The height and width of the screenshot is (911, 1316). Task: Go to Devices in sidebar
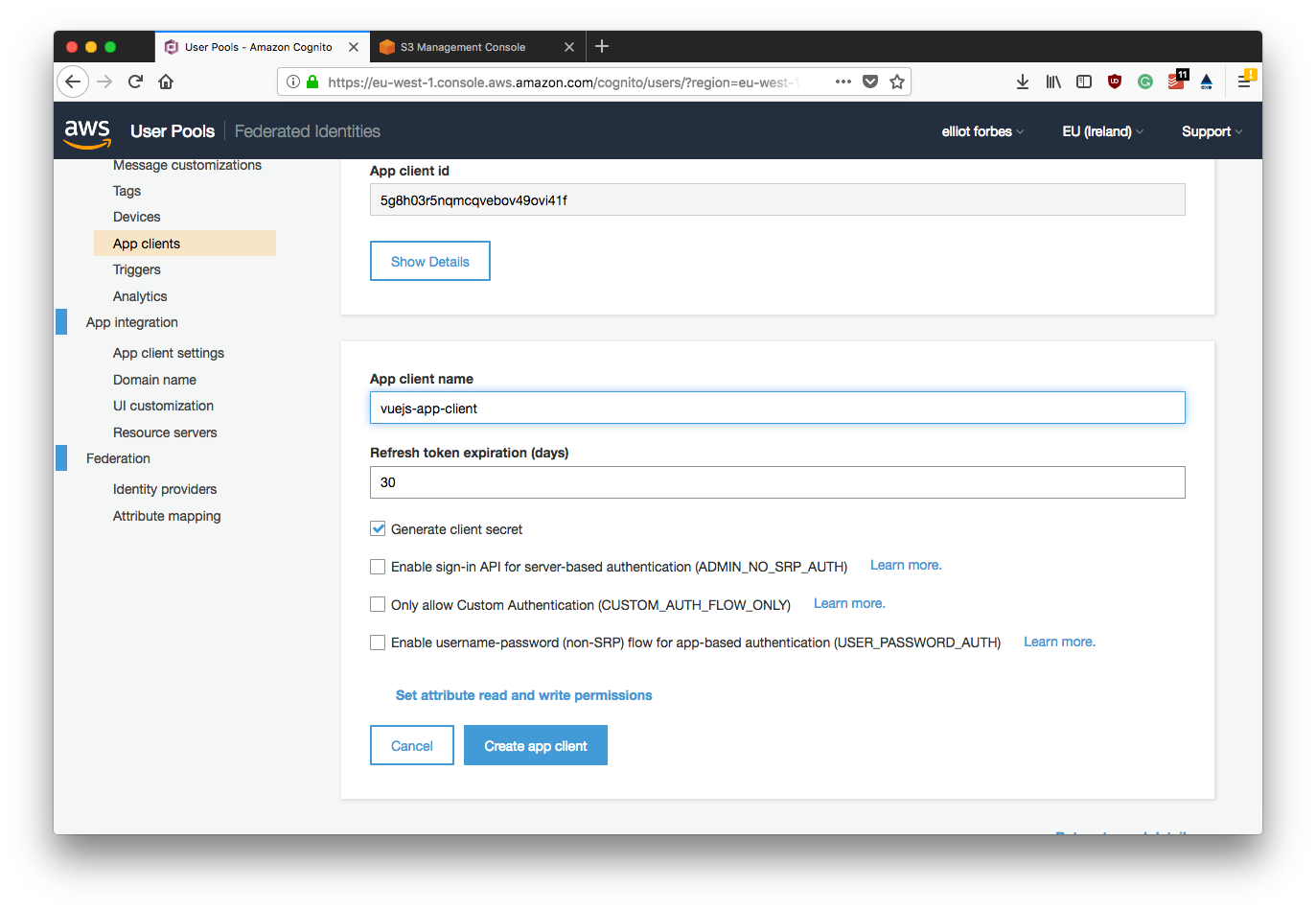pyautogui.click(x=137, y=217)
